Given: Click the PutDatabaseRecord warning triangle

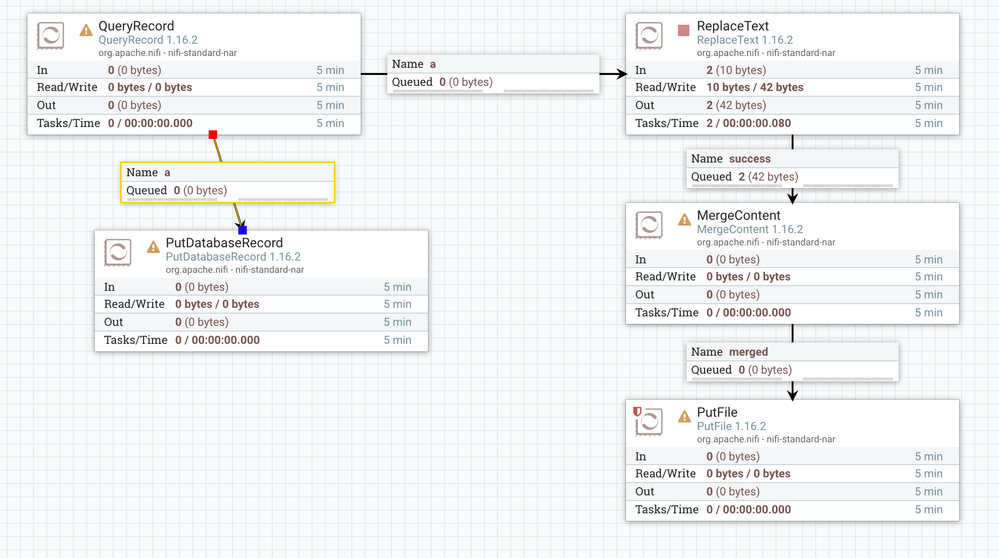Looking at the screenshot, I should click(153, 247).
